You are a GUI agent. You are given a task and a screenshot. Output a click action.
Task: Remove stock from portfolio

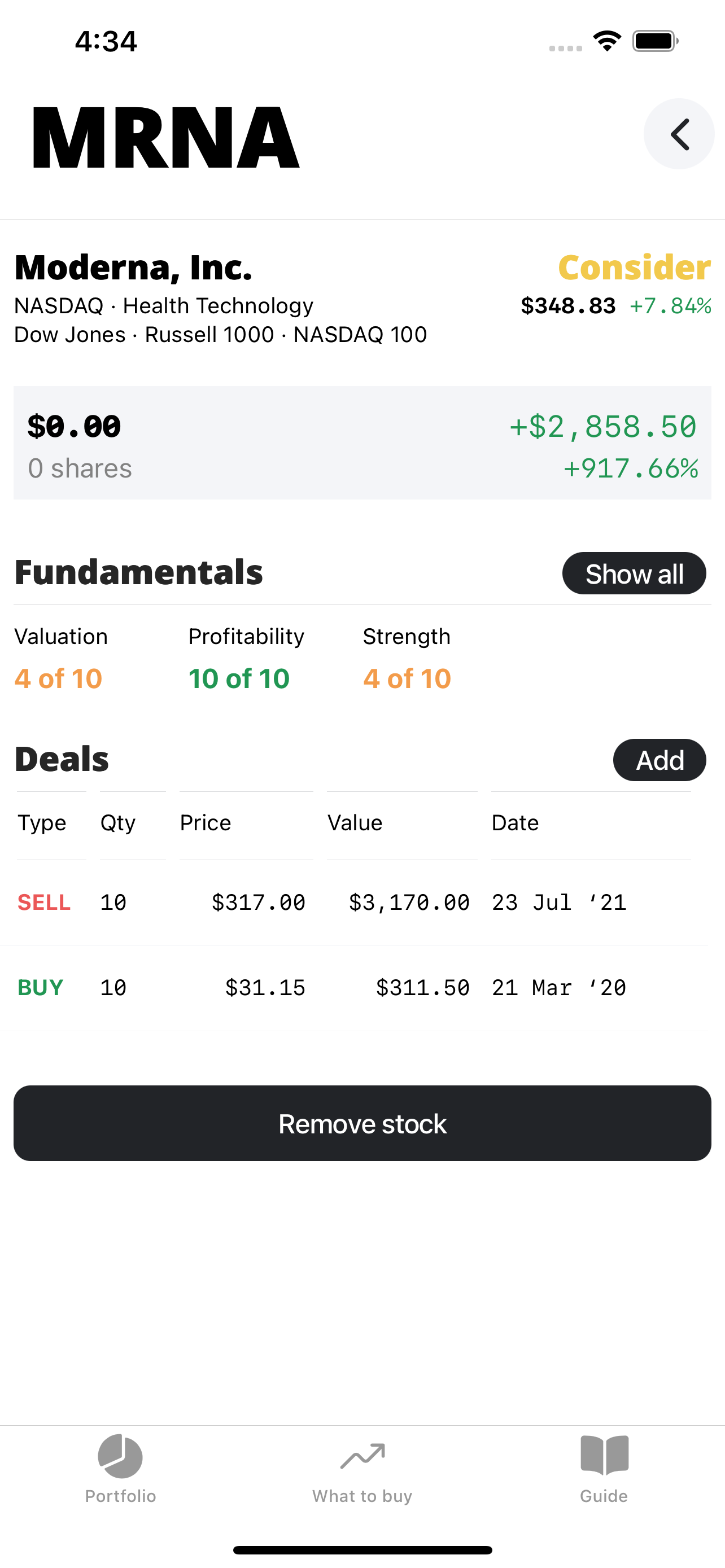(x=362, y=1123)
